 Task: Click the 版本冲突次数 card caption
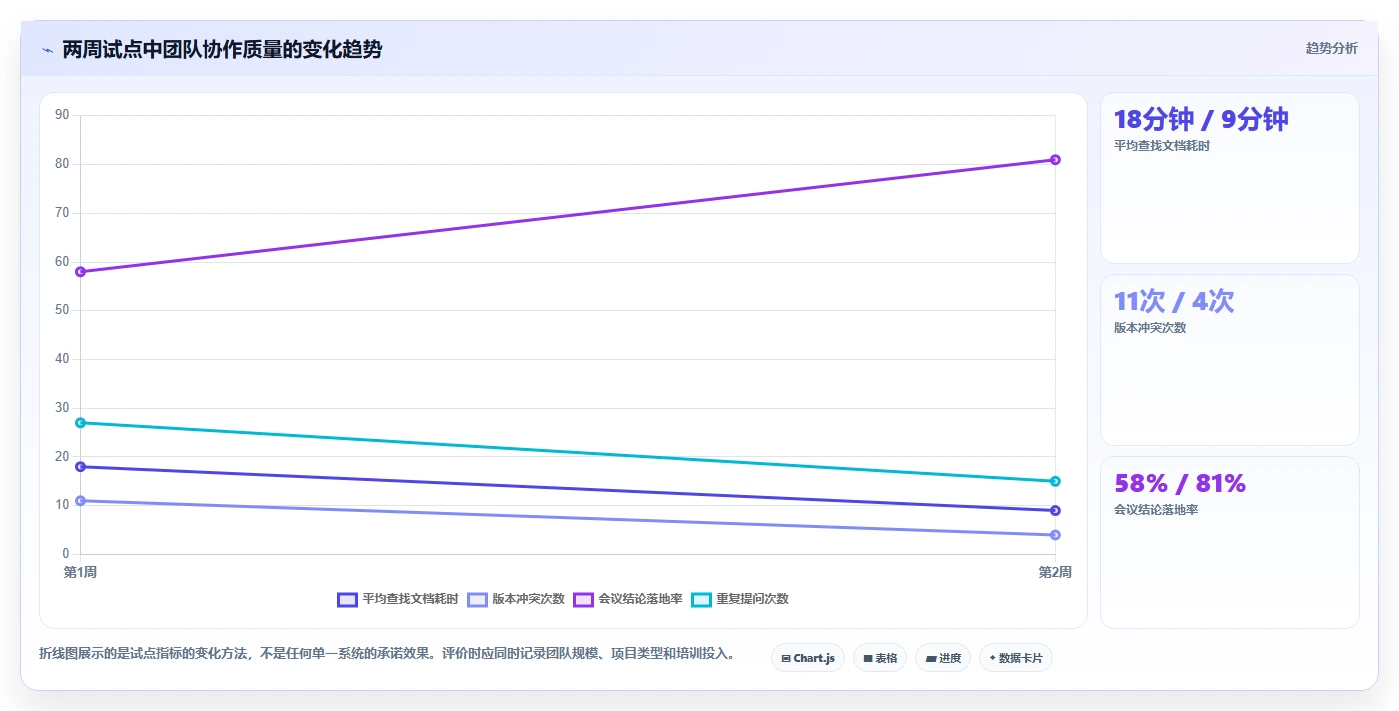(1150, 328)
